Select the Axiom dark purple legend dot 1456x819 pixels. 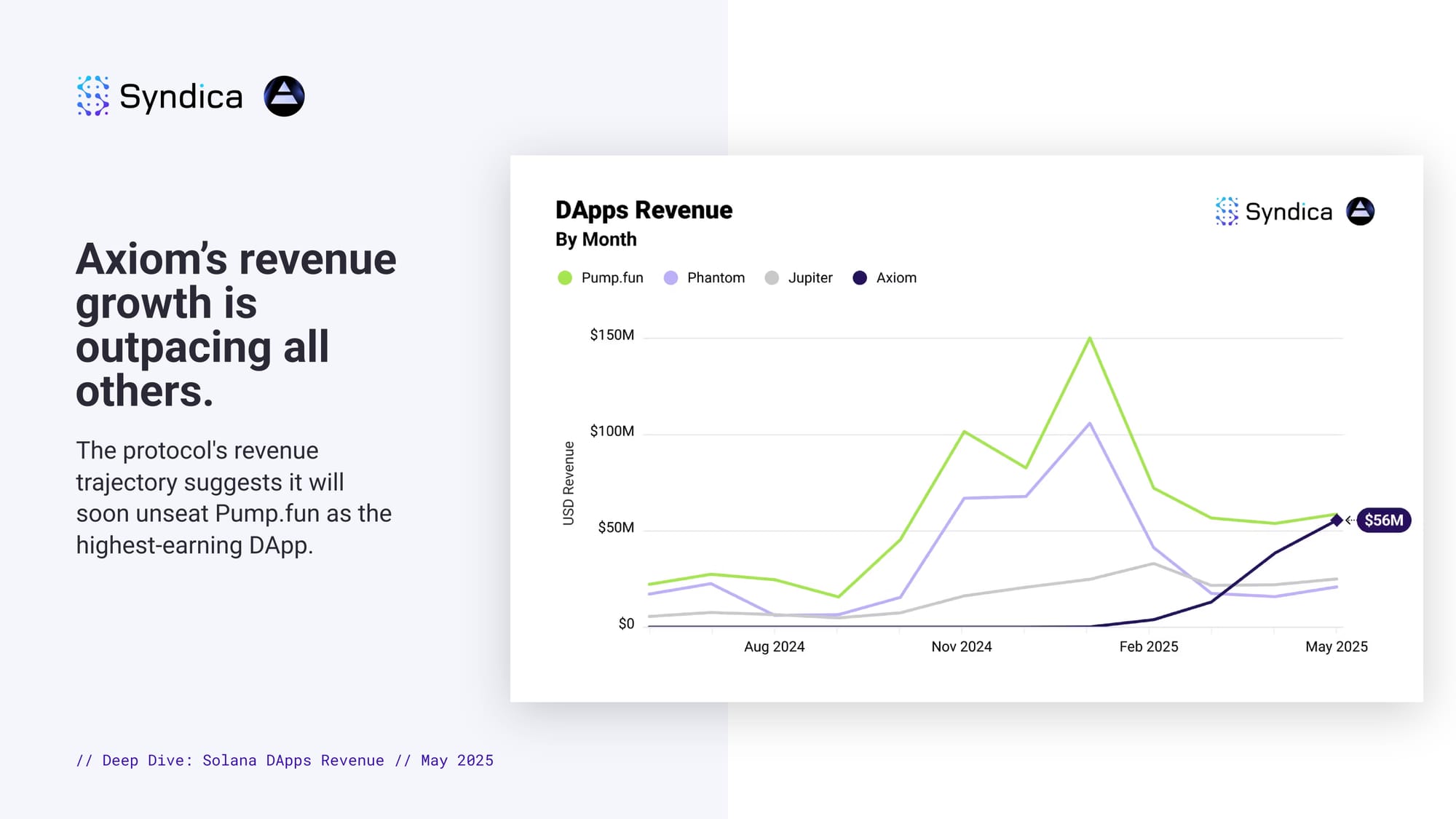[x=860, y=278]
